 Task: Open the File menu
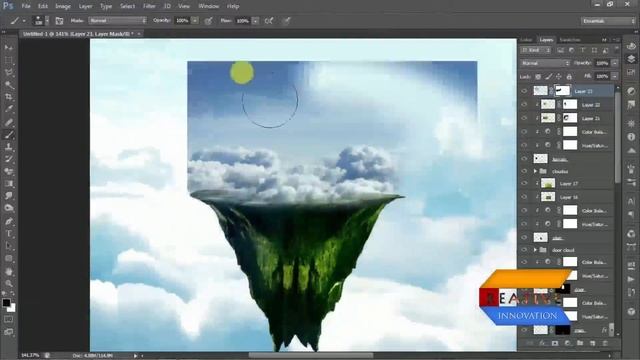26,6
